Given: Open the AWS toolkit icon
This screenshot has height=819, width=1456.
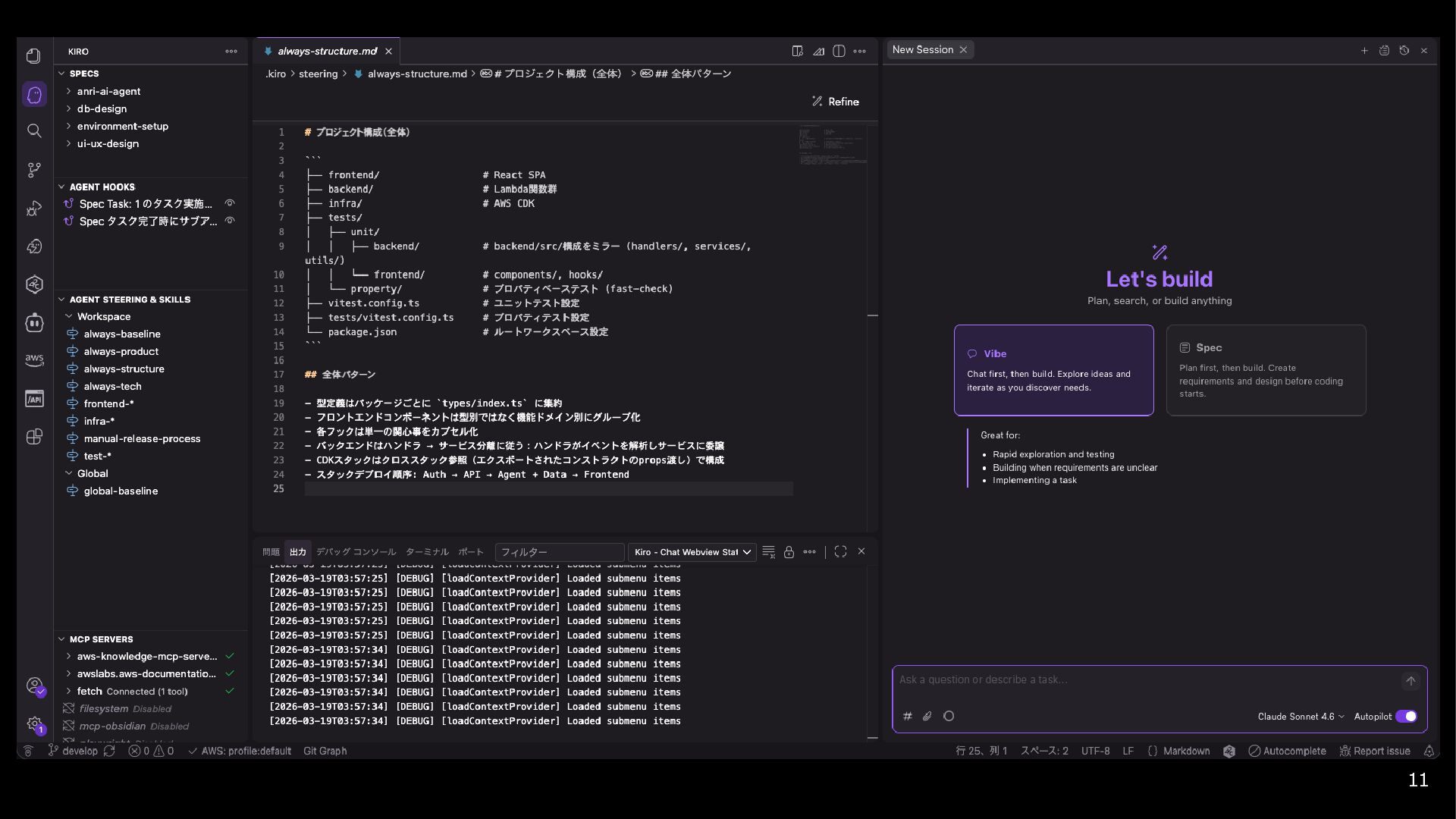Looking at the screenshot, I should click(x=34, y=359).
